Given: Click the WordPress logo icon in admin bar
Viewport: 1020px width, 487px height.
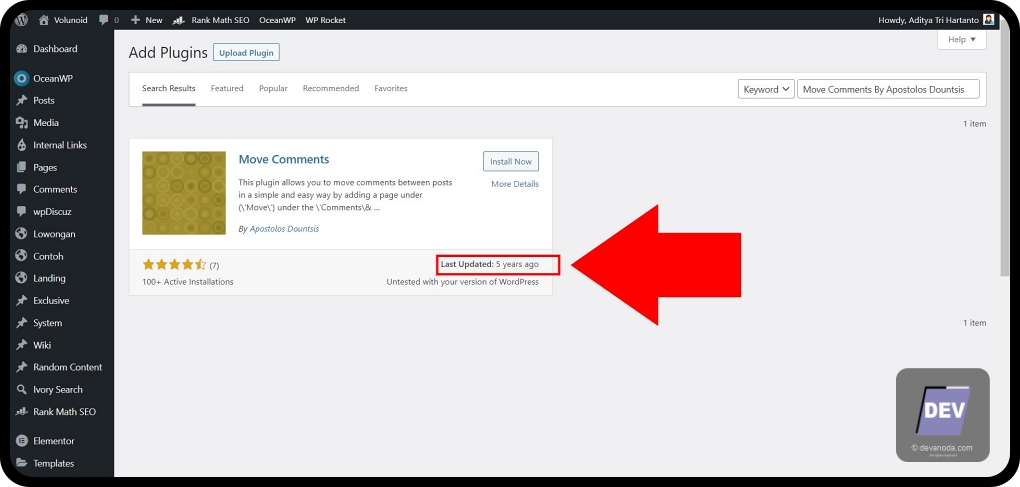Looking at the screenshot, I should [21, 20].
